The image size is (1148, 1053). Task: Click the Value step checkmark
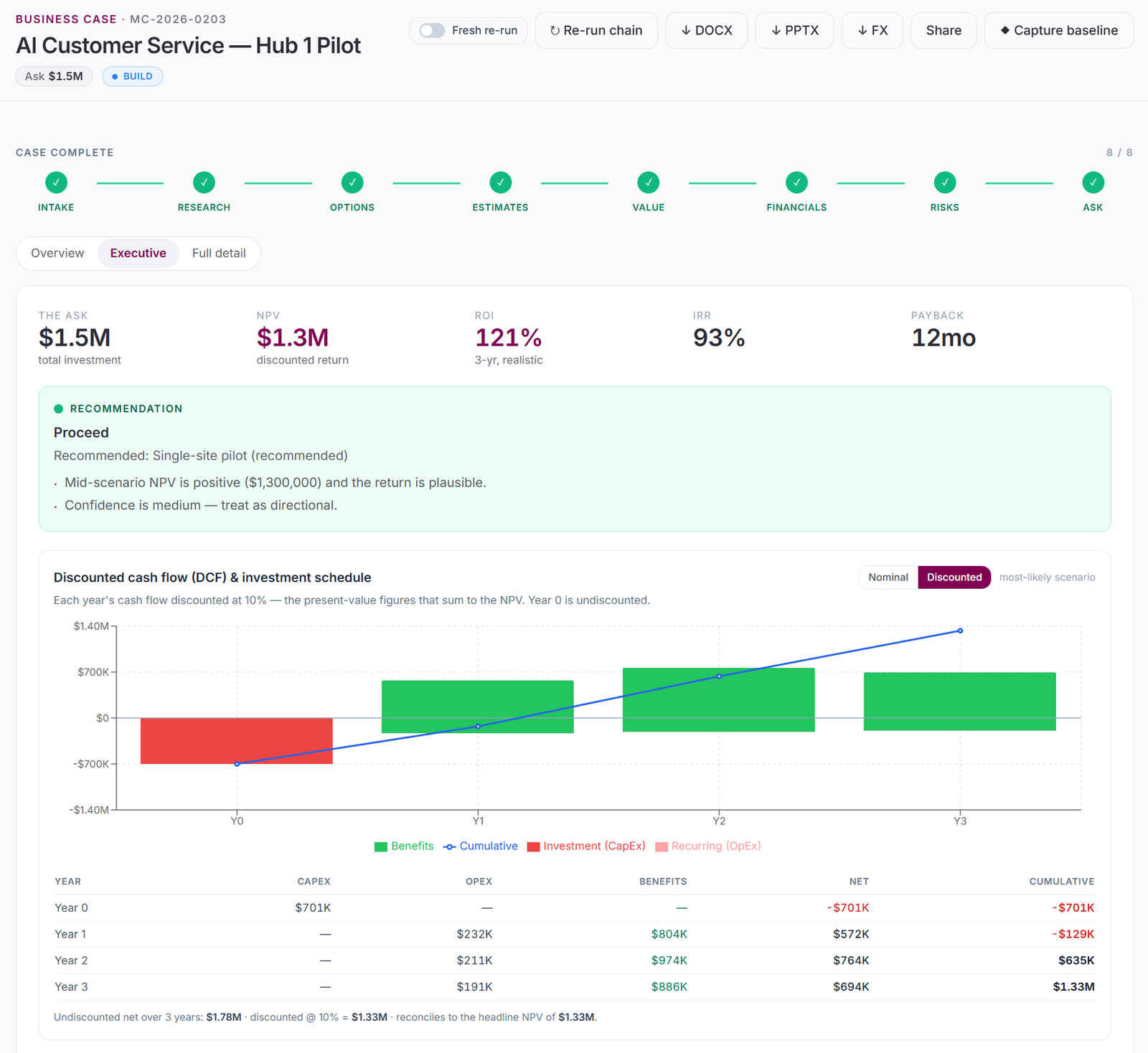649,182
